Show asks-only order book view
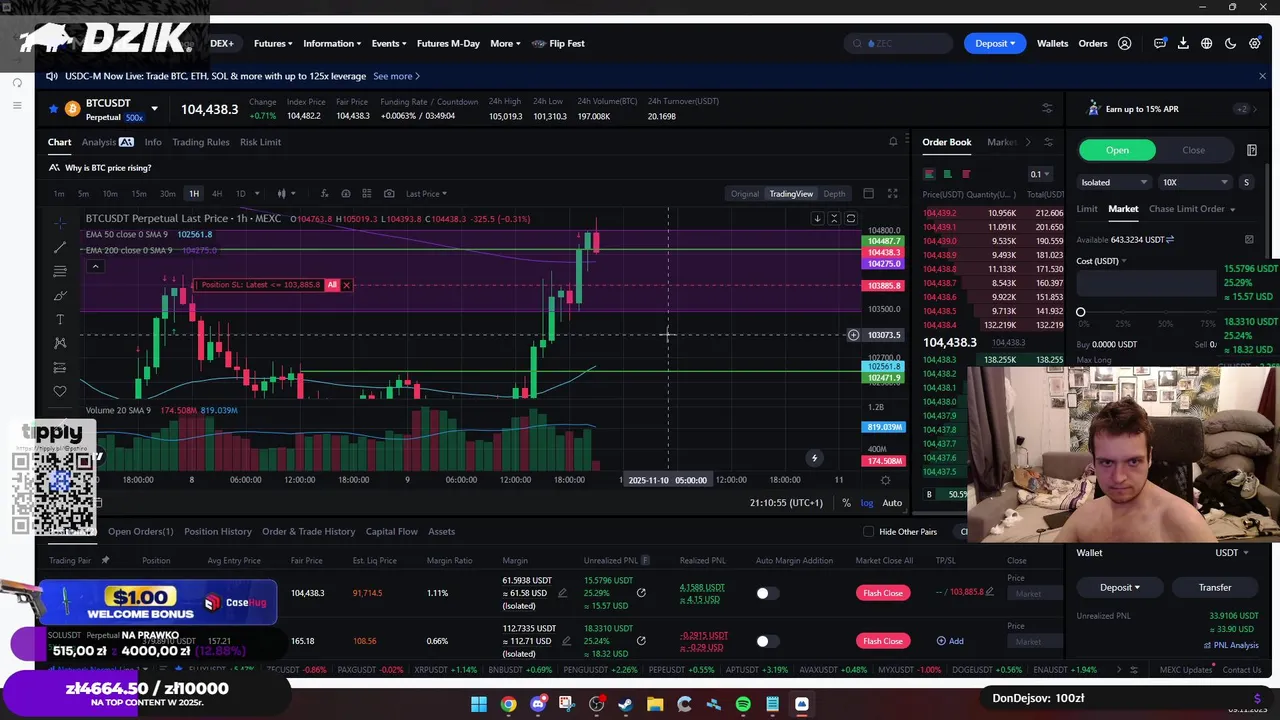This screenshot has height=720, width=1280. (x=965, y=174)
